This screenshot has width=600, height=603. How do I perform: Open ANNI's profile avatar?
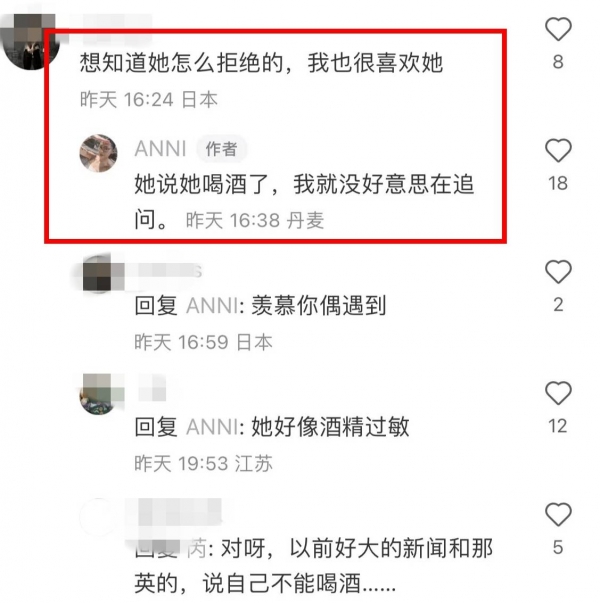click(x=98, y=153)
